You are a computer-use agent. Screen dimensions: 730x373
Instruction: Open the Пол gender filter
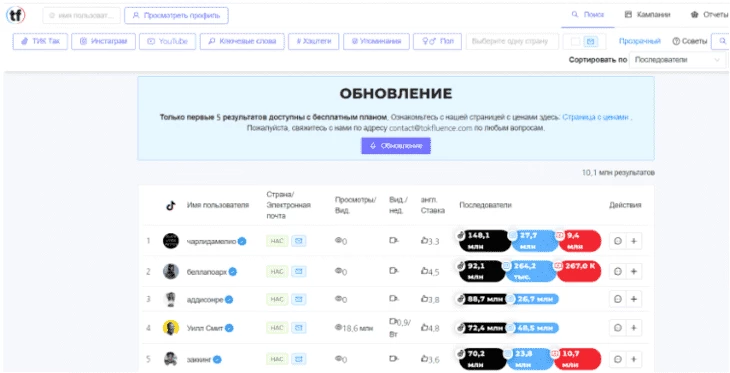pyautogui.click(x=437, y=41)
